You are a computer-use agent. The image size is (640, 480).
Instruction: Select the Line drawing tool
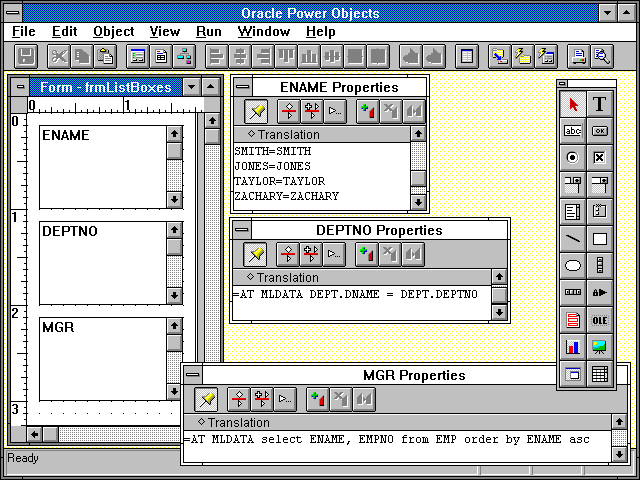click(573, 239)
